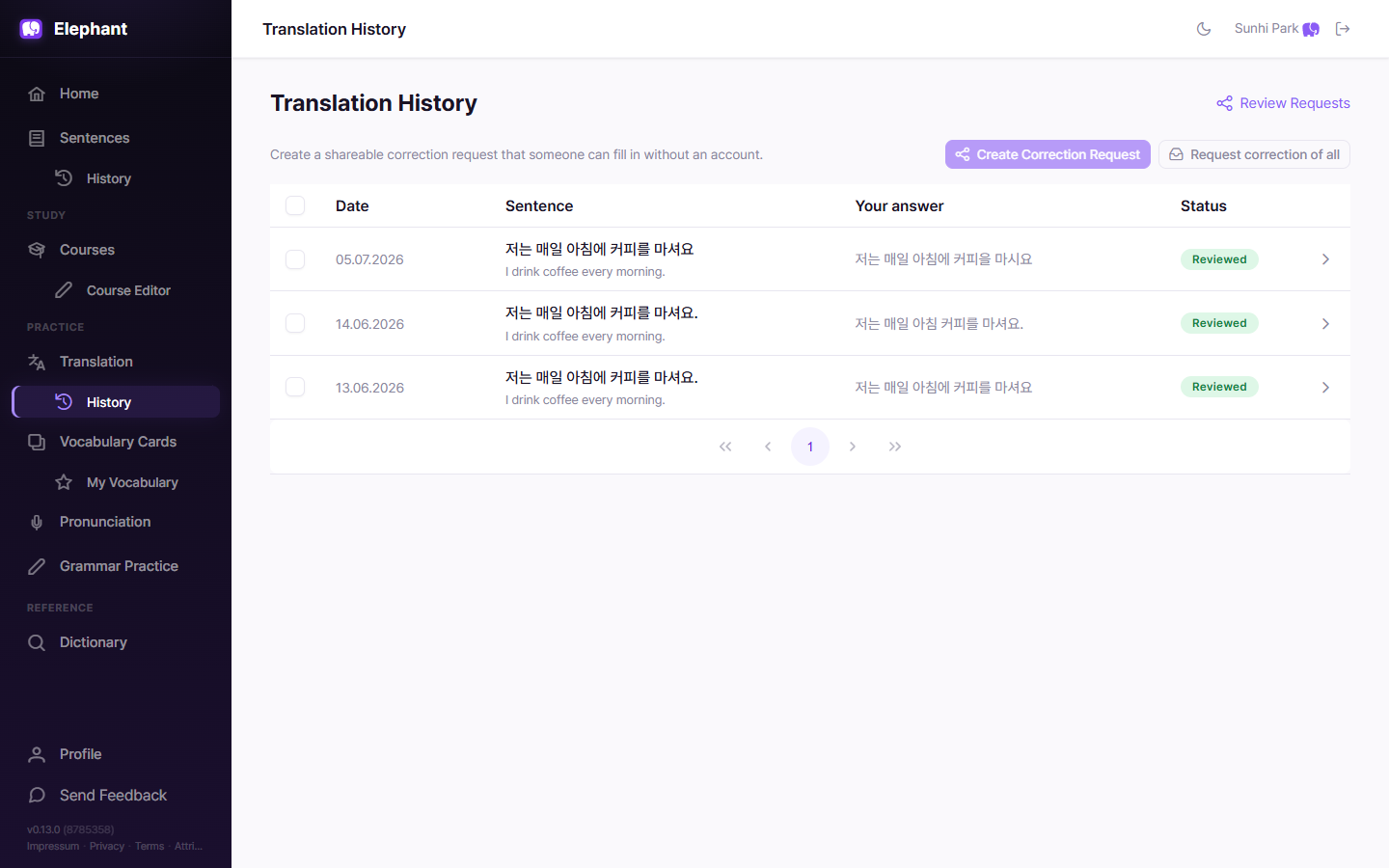This screenshot has width=1389, height=868.
Task: Go to first page double-chevron
Action: click(725, 447)
